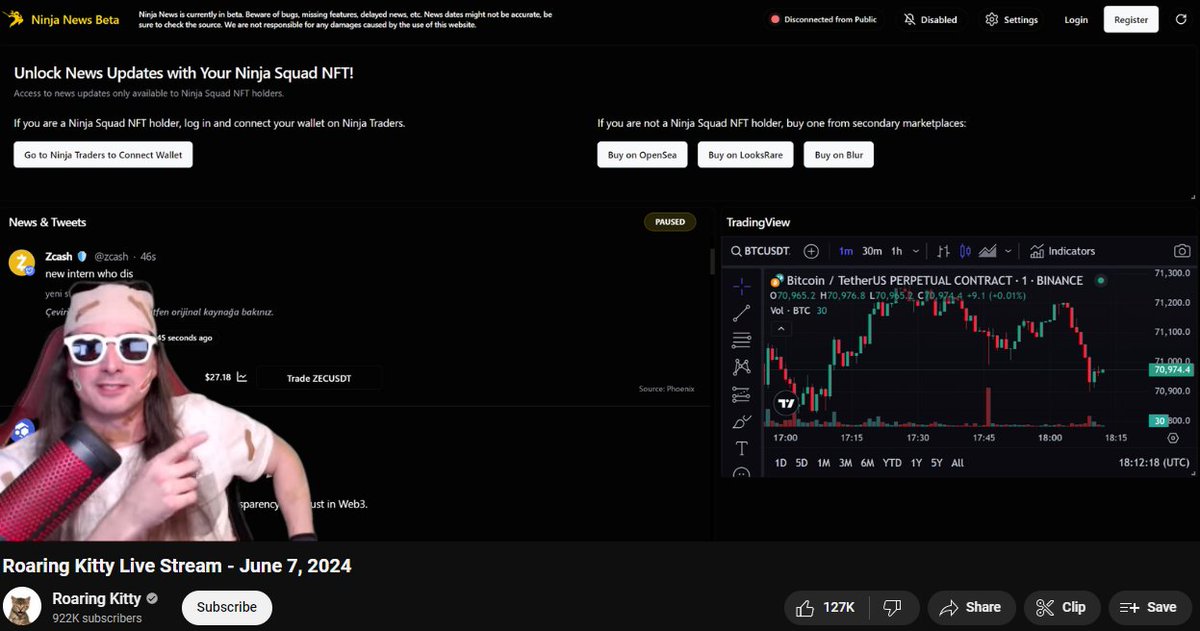Select the forecasting/position tool
The height and width of the screenshot is (631, 1200).
click(741, 394)
